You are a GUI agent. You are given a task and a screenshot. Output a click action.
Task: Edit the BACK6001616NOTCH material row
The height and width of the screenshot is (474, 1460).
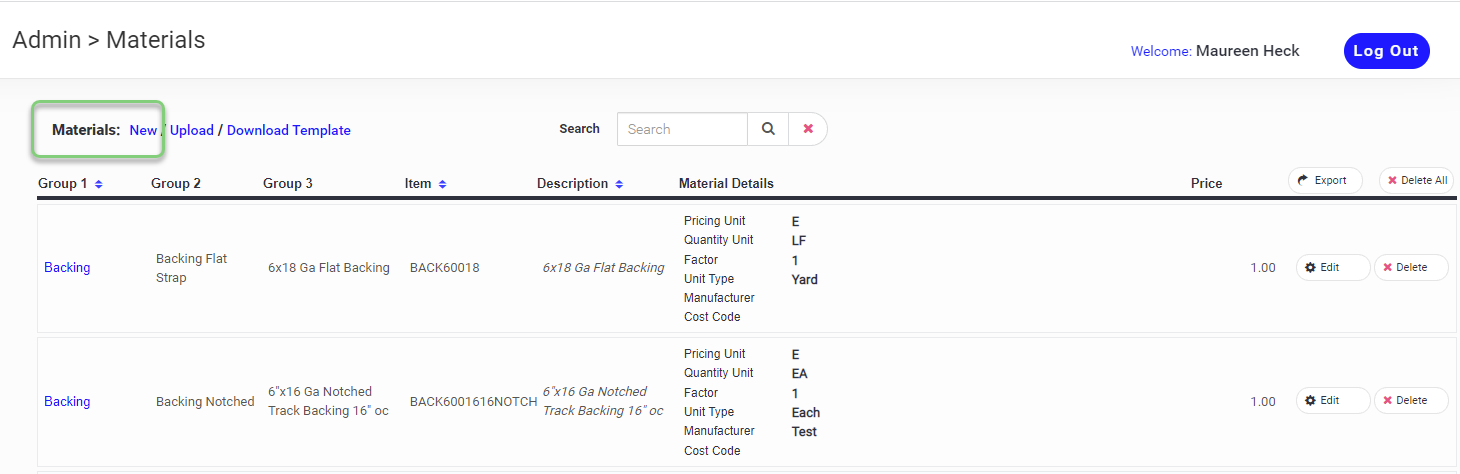(x=1333, y=400)
